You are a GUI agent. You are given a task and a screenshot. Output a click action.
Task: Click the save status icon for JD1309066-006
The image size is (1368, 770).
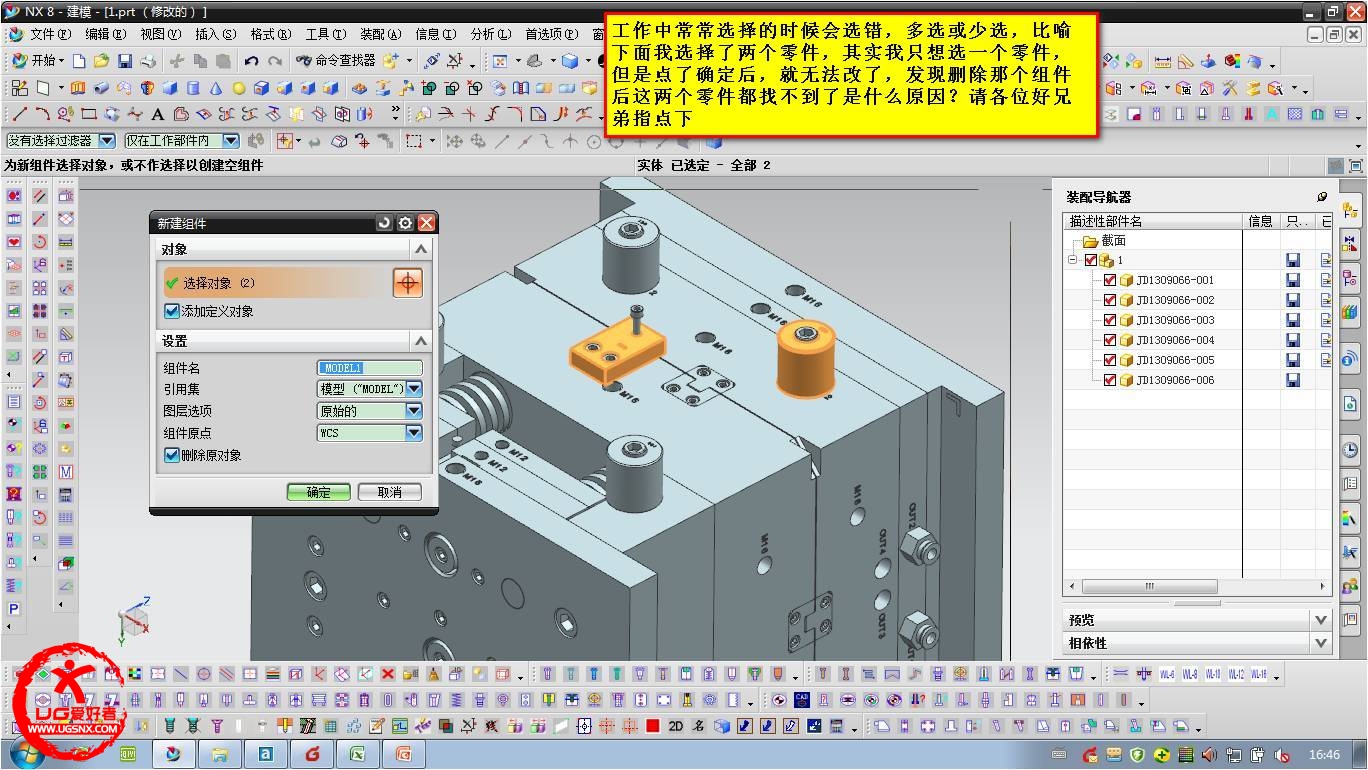[x=1293, y=380]
